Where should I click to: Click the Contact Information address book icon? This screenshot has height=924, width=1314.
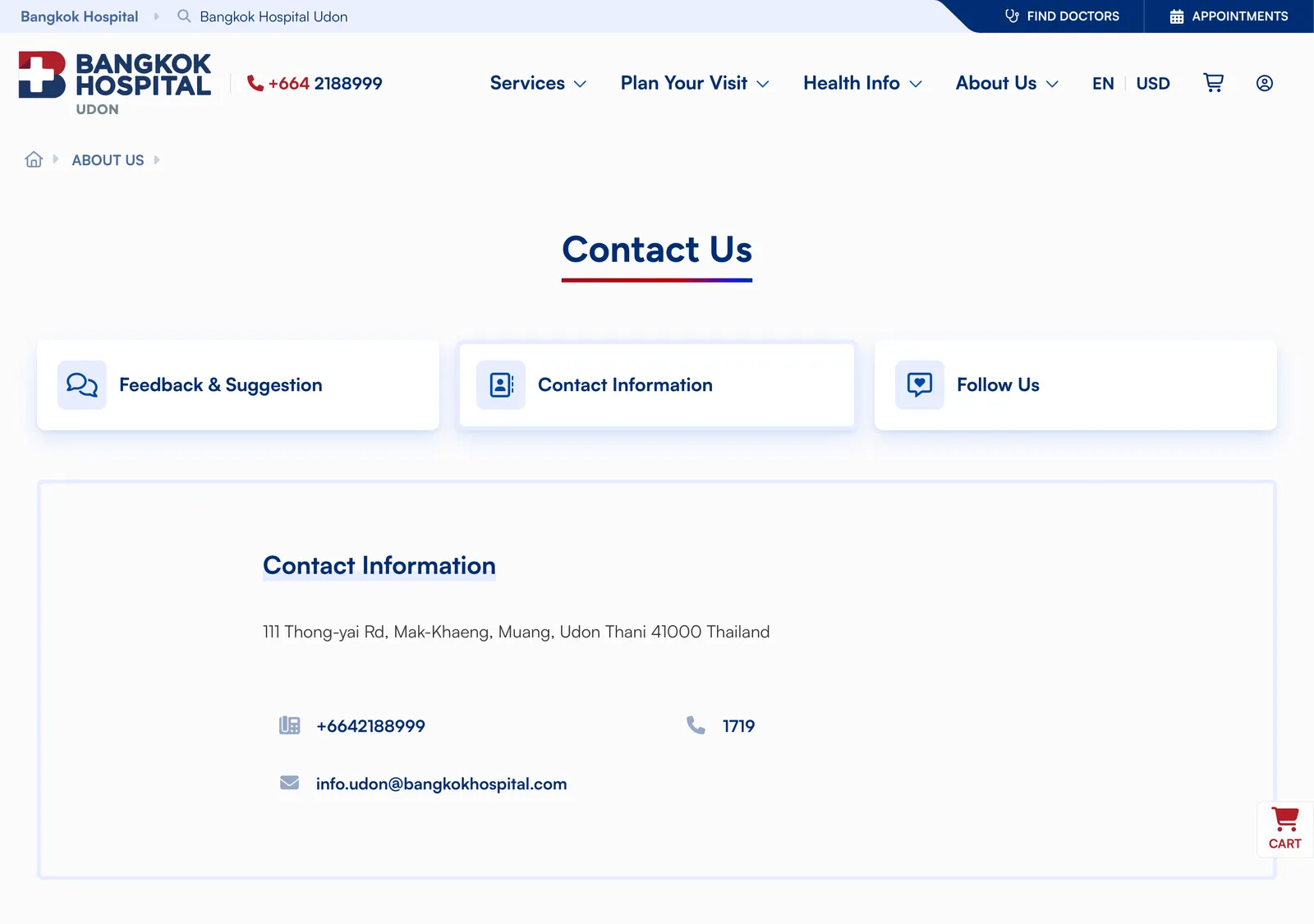[501, 384]
